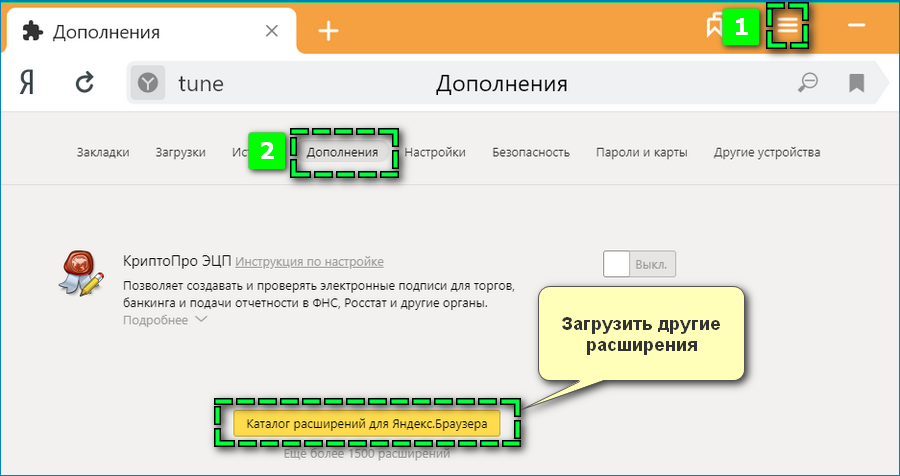Reload the page with refresh icon
The height and width of the screenshot is (476, 900).
[85, 84]
